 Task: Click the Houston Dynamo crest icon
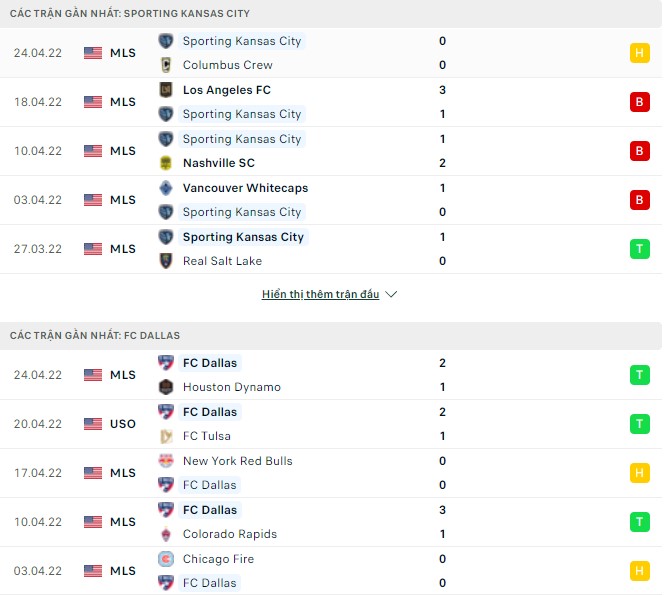point(166,387)
